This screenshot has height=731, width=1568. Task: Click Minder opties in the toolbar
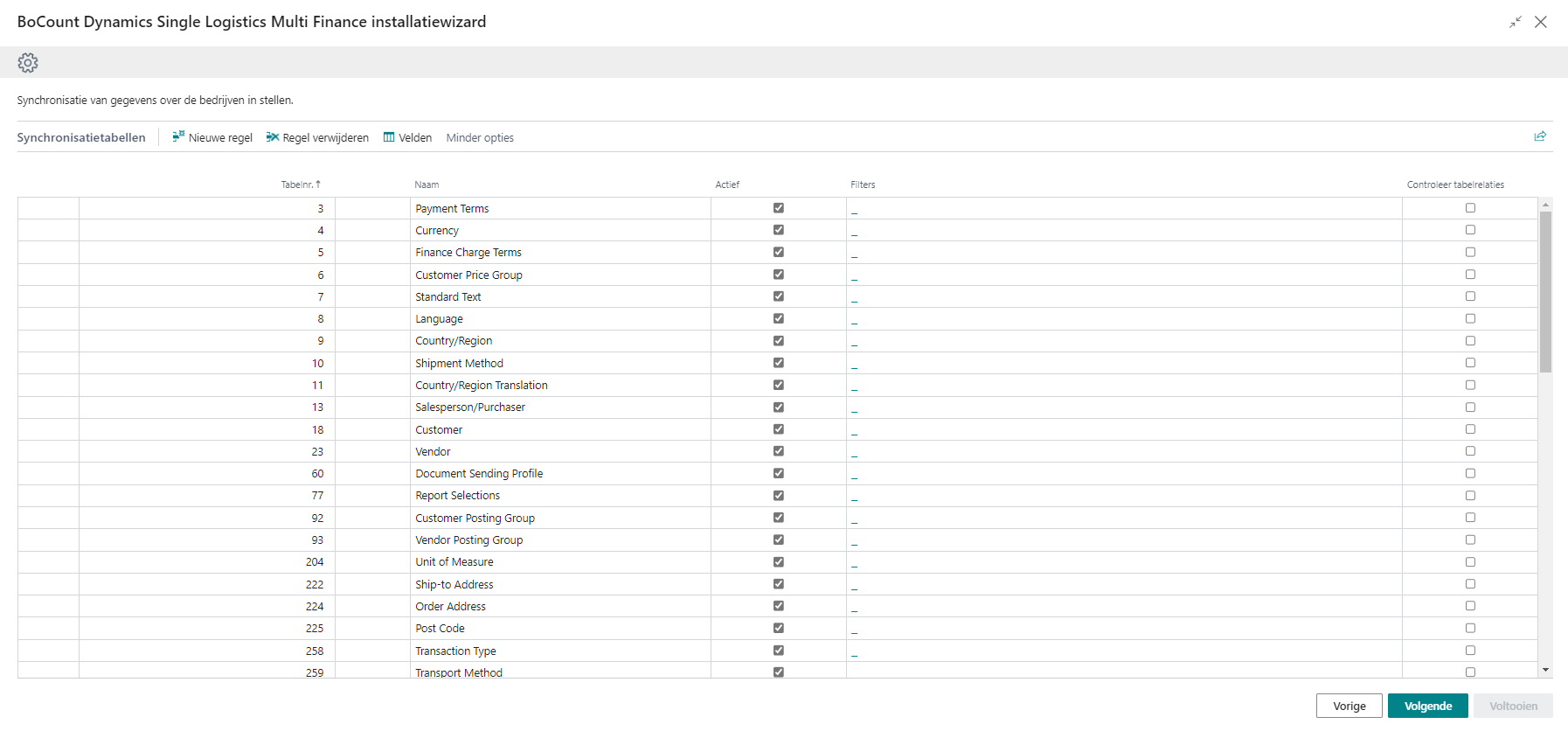click(480, 138)
